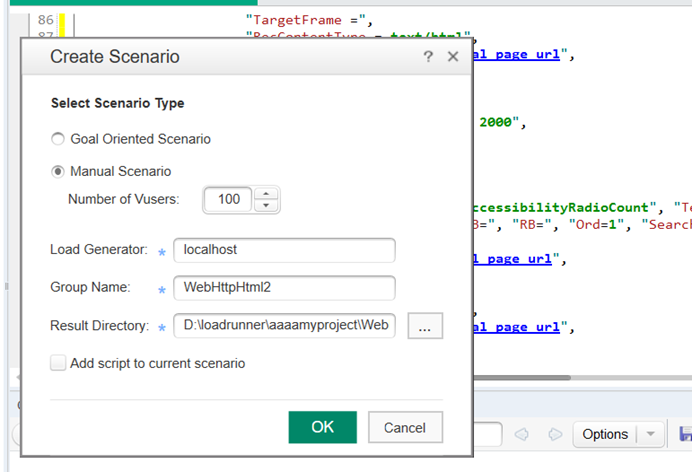
Task: Enable Add script to current scenario
Action: coord(59,363)
